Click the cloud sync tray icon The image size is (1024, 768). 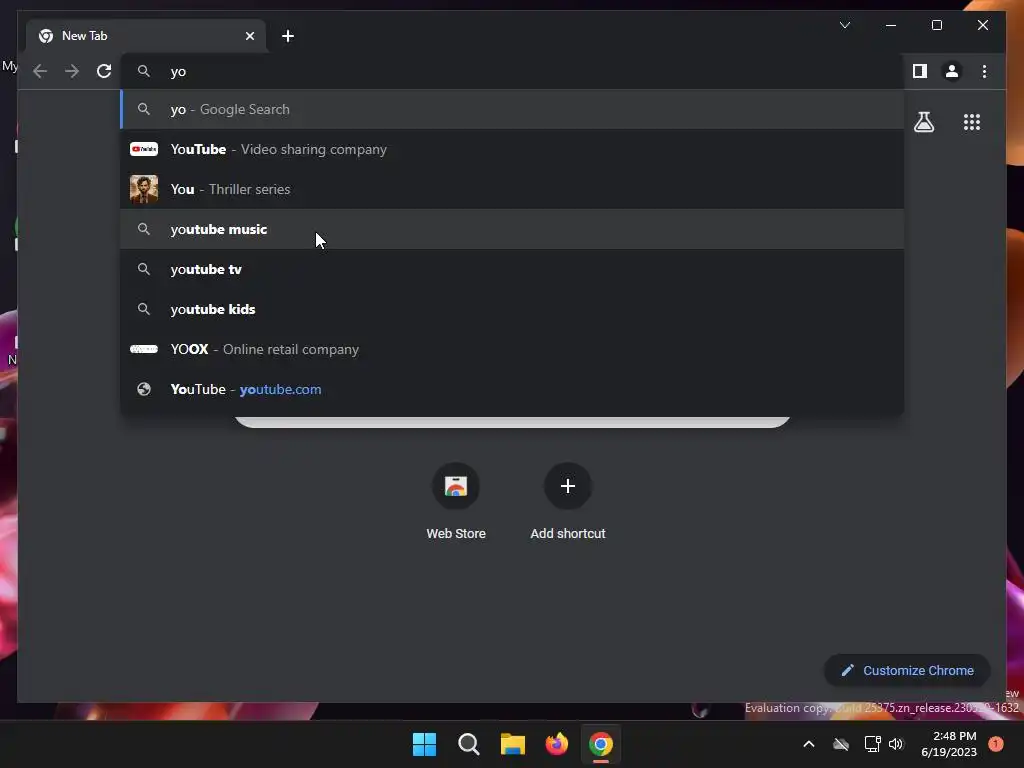click(x=841, y=744)
